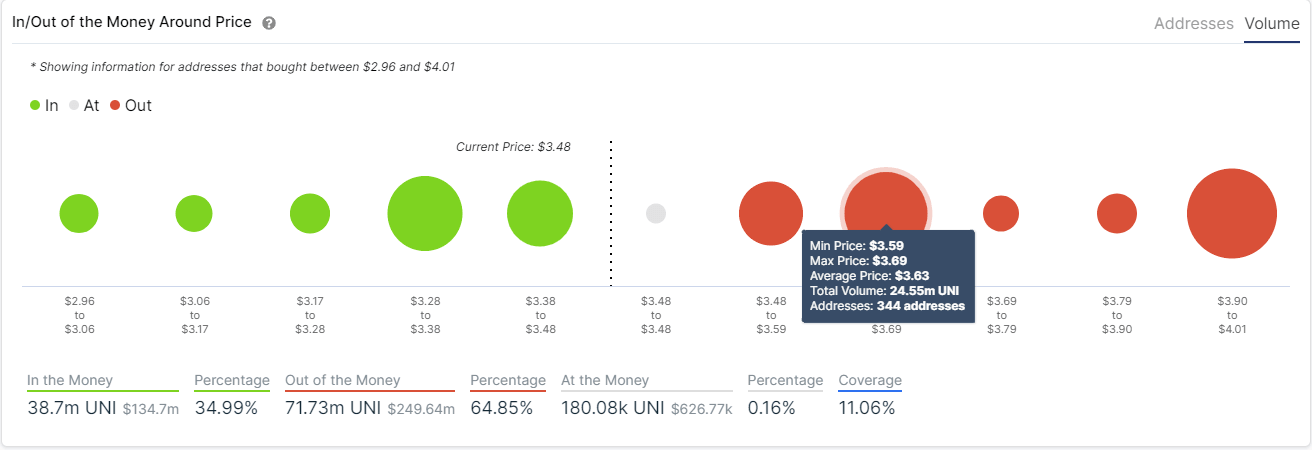Viewport: 1312px width, 450px height.
Task: Switch to the Addresses tab
Action: (x=1193, y=23)
